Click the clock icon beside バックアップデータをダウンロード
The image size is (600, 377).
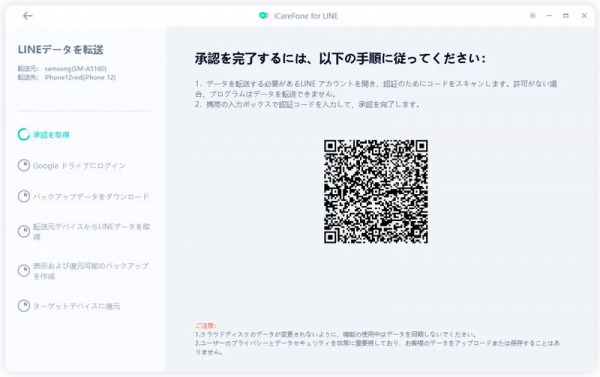click(24, 196)
